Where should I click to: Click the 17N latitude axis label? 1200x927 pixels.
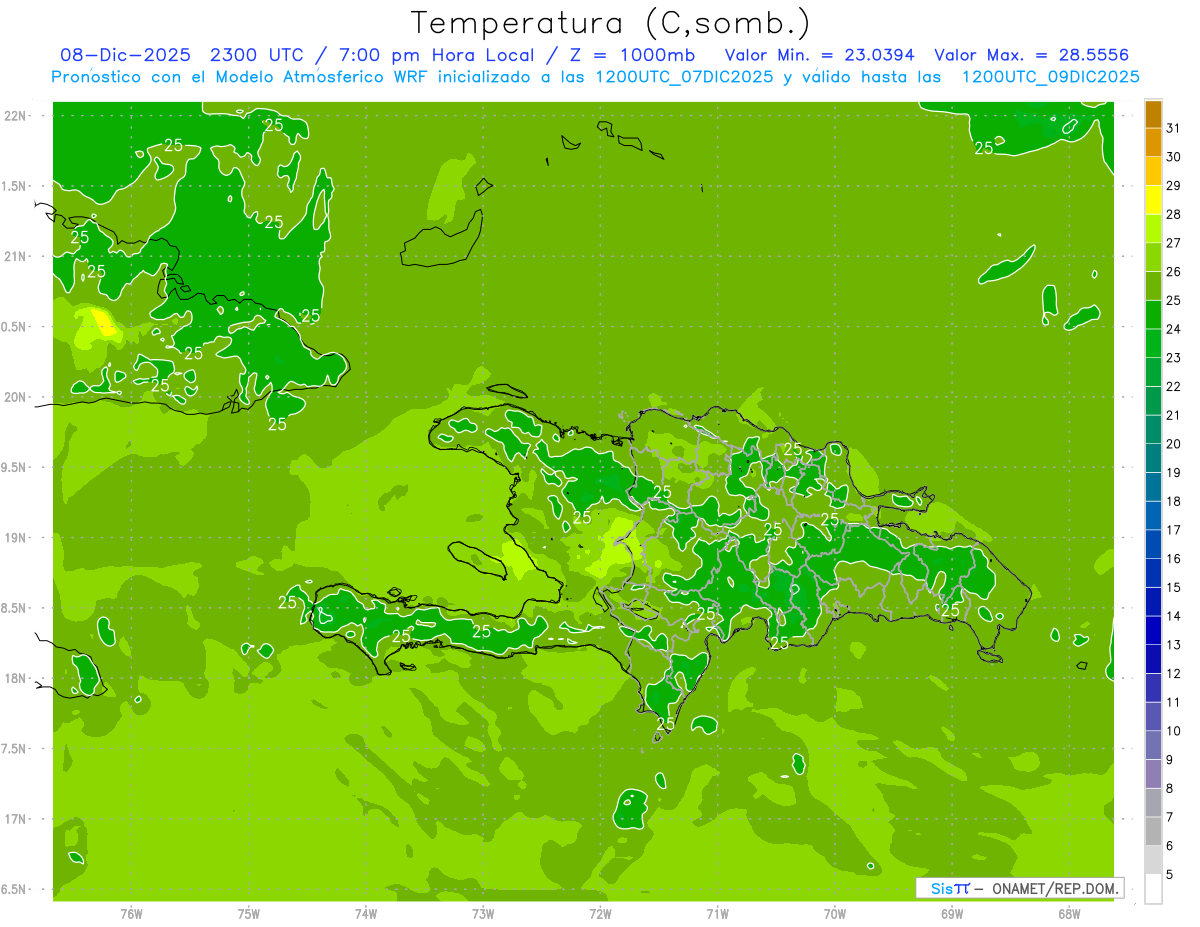[x=14, y=818]
